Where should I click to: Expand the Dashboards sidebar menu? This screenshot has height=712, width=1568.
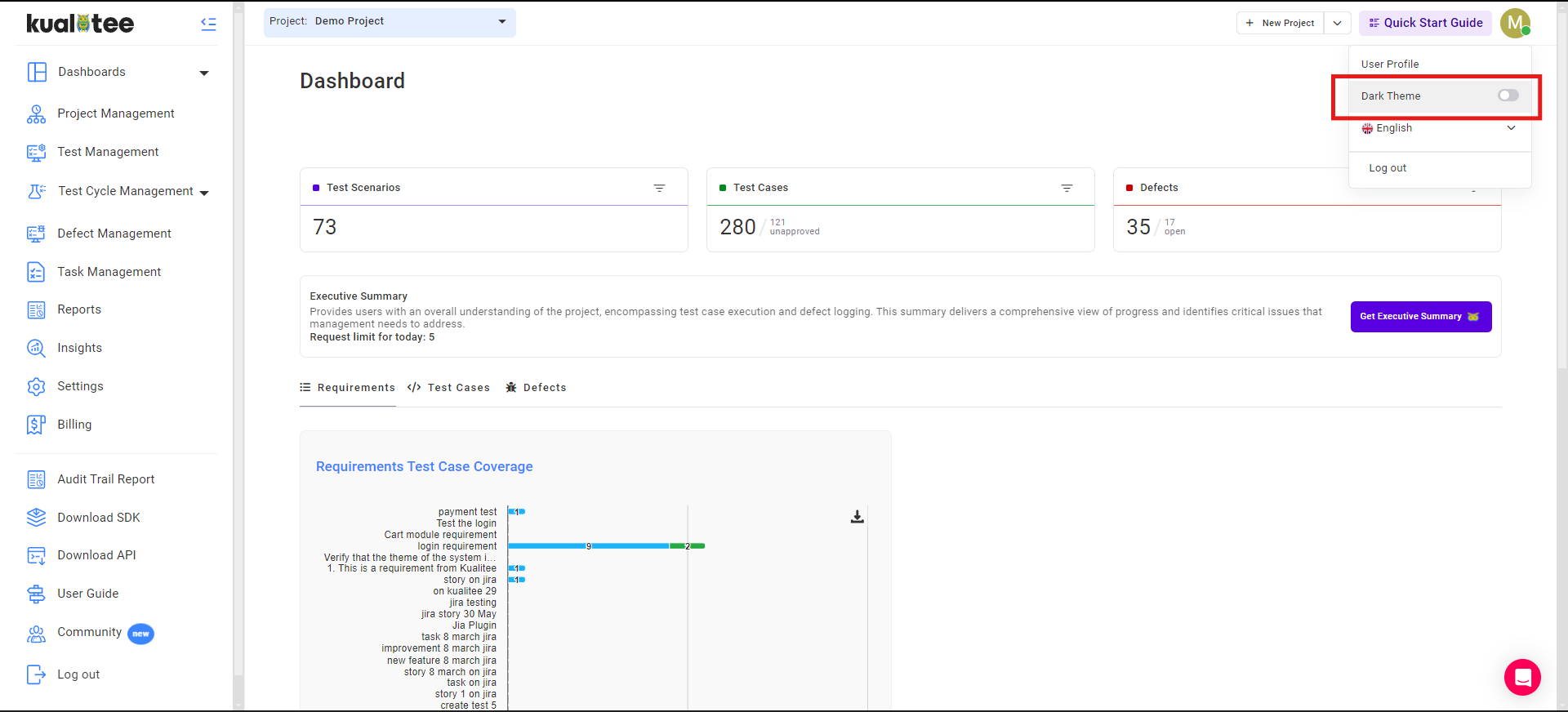tap(203, 73)
